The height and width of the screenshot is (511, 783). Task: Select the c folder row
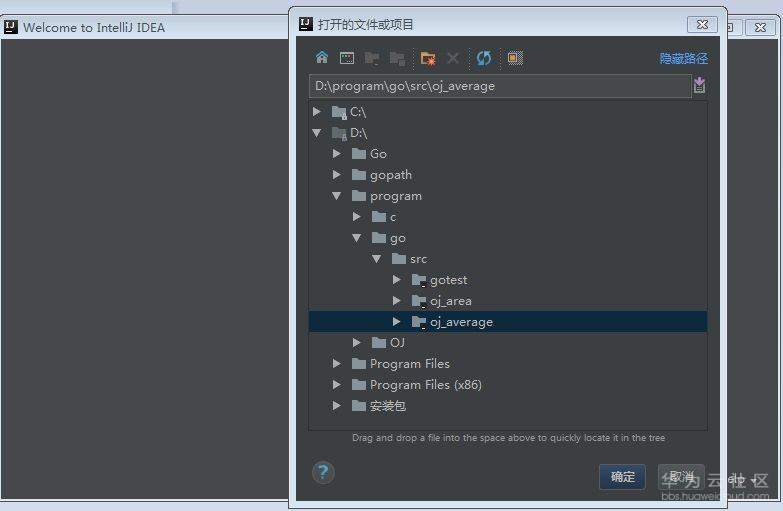[x=508, y=217]
